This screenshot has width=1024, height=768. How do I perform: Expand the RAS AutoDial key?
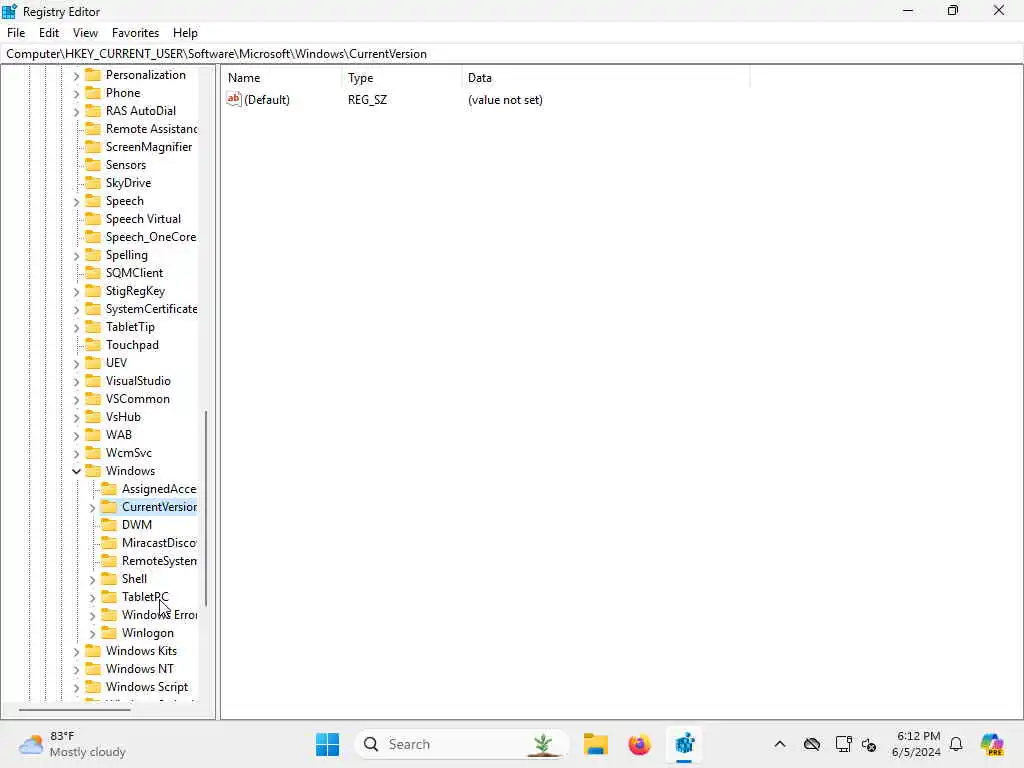pyautogui.click(x=76, y=112)
